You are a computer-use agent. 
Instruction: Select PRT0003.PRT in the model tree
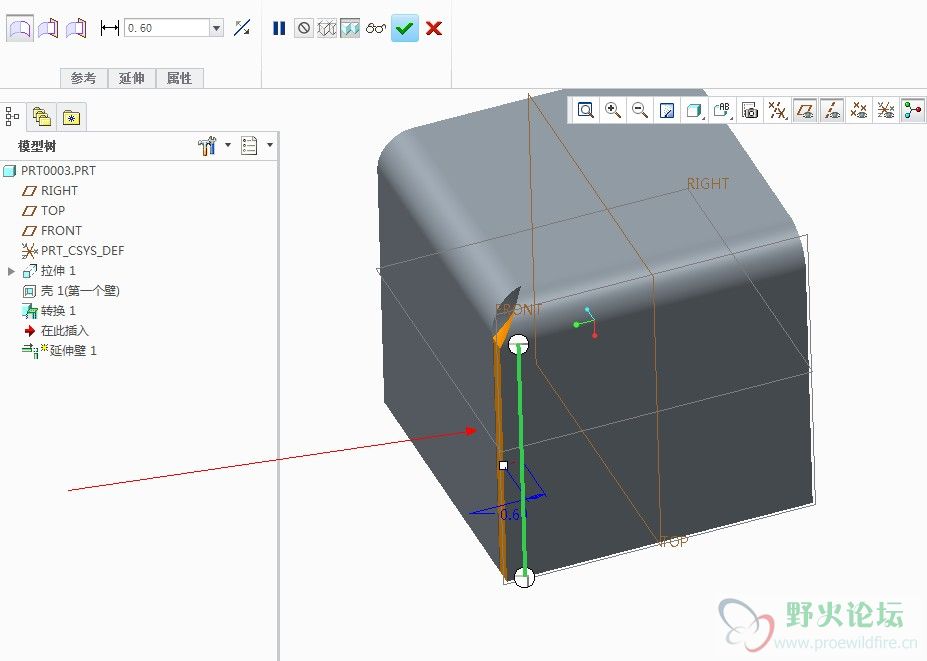(x=50, y=171)
